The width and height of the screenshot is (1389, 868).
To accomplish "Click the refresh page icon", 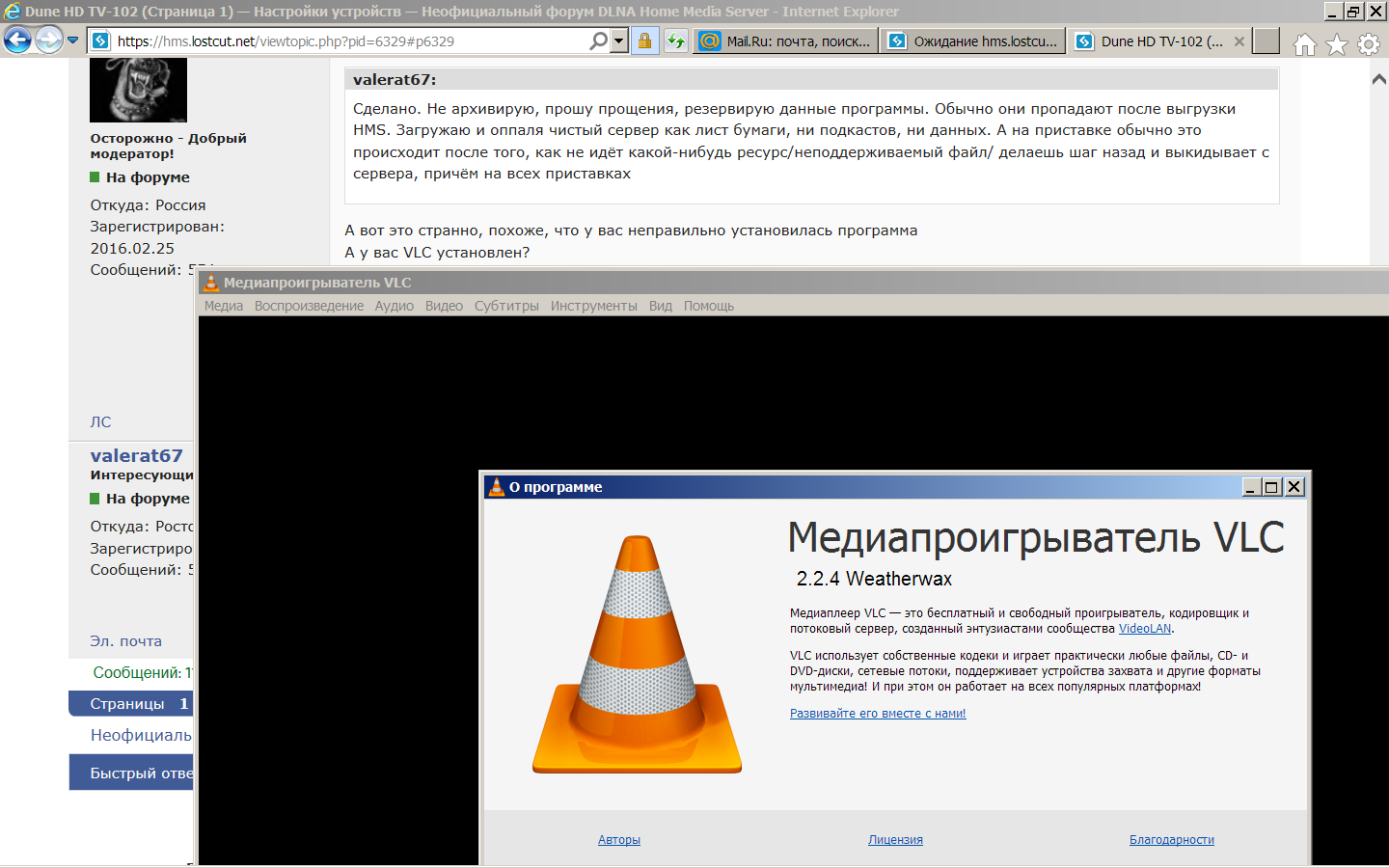I will point(675,41).
